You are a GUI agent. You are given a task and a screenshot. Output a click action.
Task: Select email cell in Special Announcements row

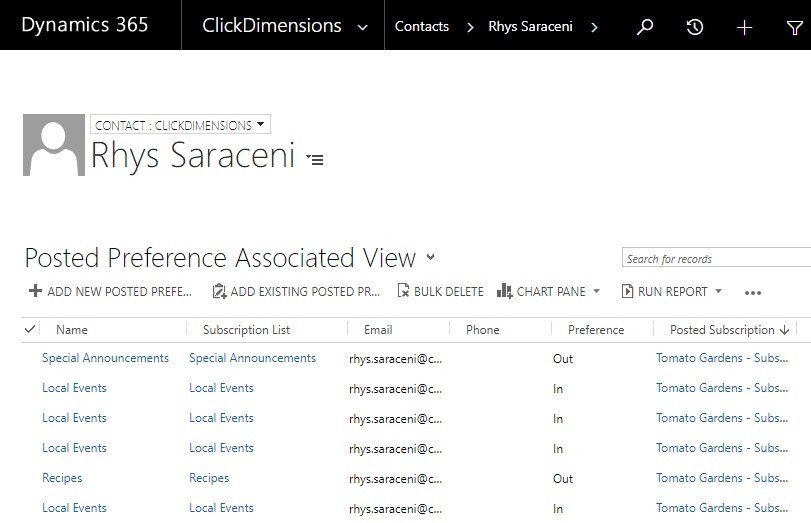click(396, 359)
